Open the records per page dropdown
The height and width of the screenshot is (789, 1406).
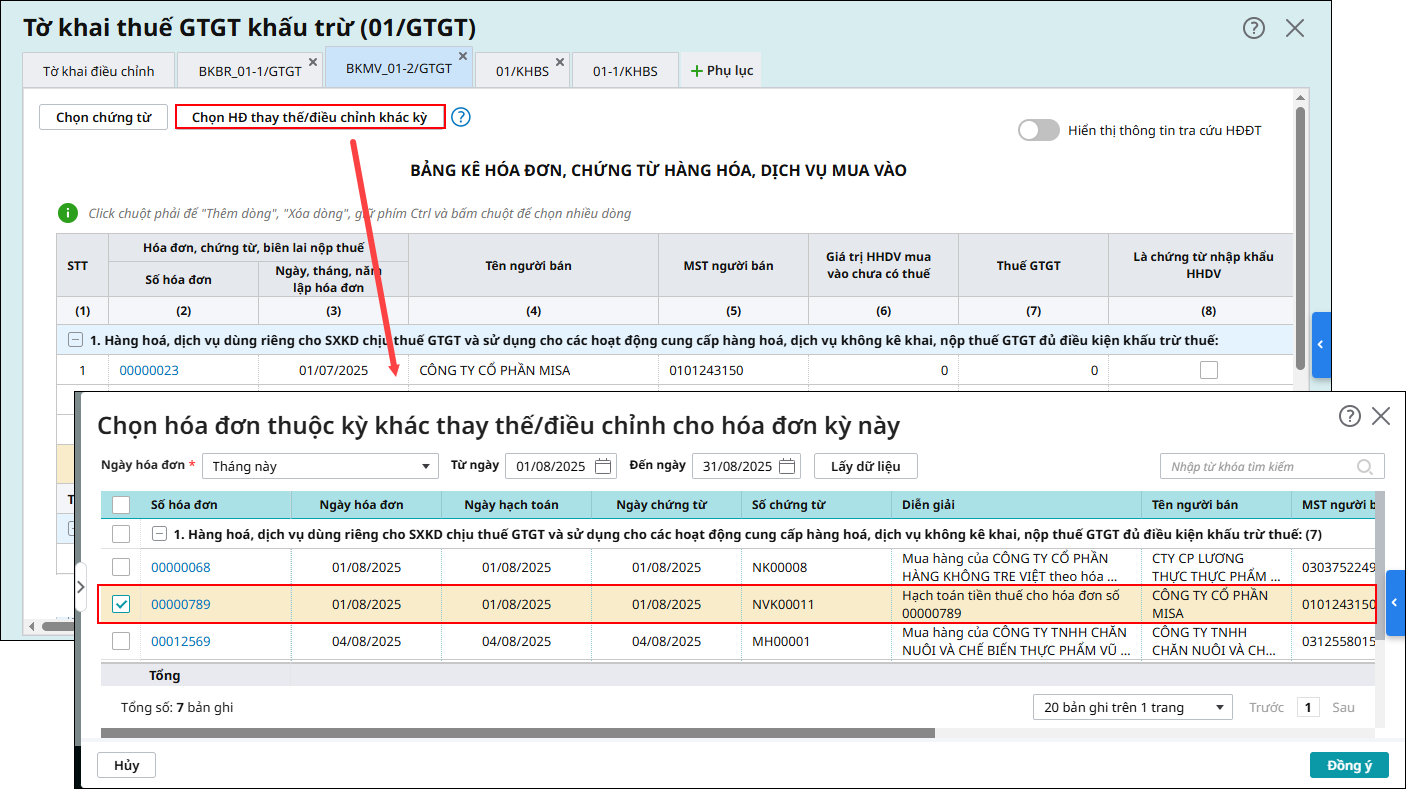pyautogui.click(x=1132, y=707)
